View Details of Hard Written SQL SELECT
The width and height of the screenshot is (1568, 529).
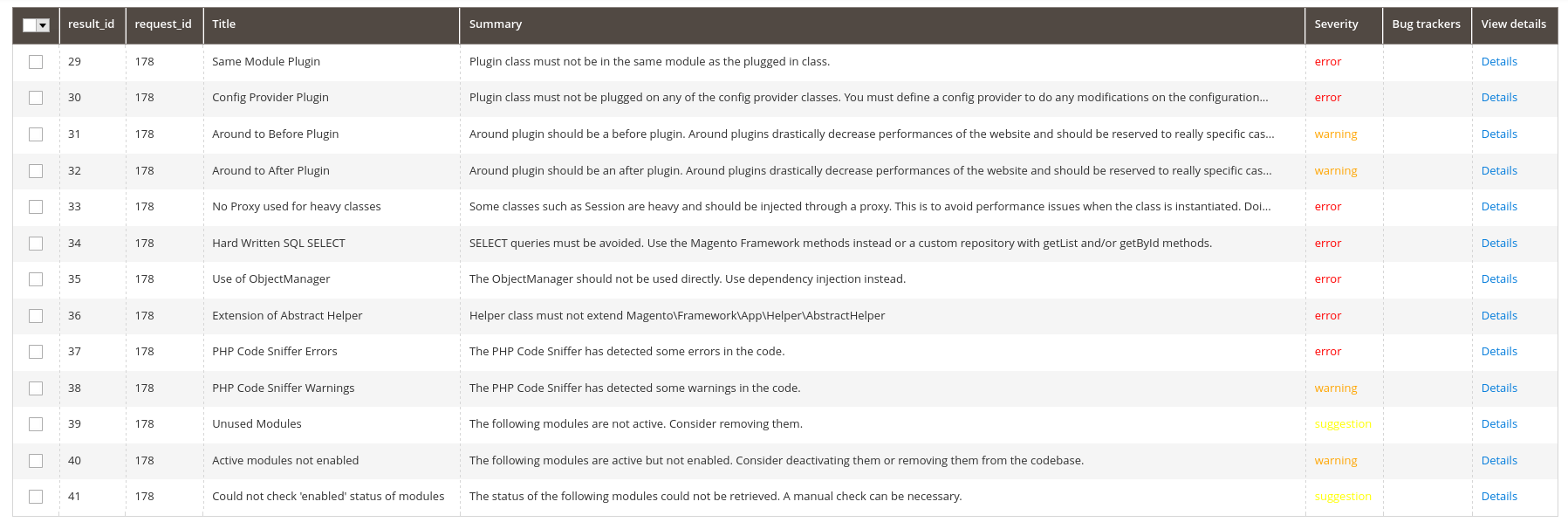click(x=1499, y=244)
